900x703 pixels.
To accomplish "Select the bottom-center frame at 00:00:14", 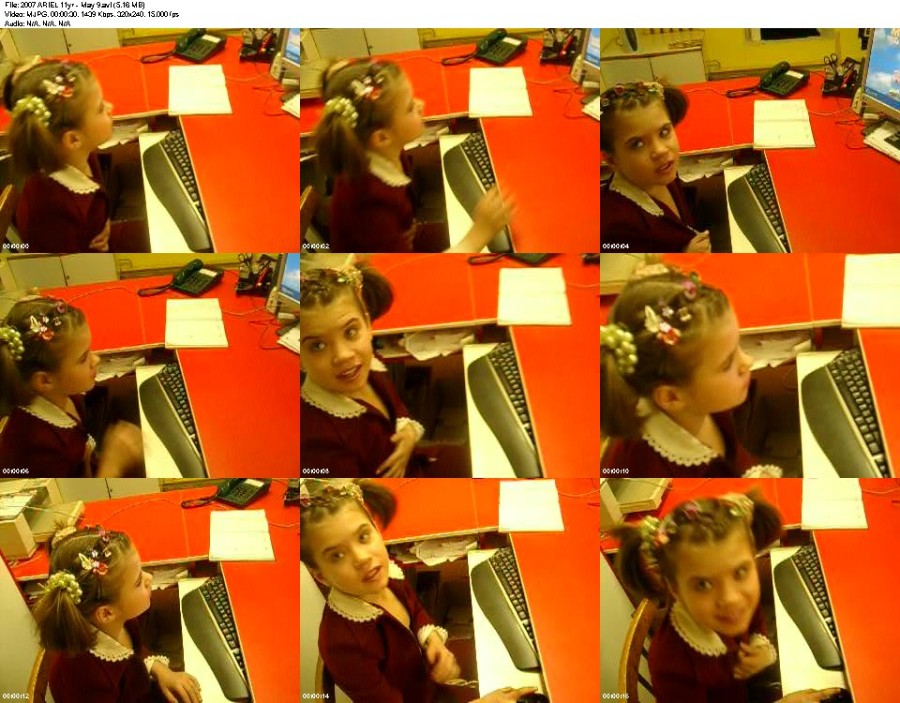I will [x=450, y=591].
